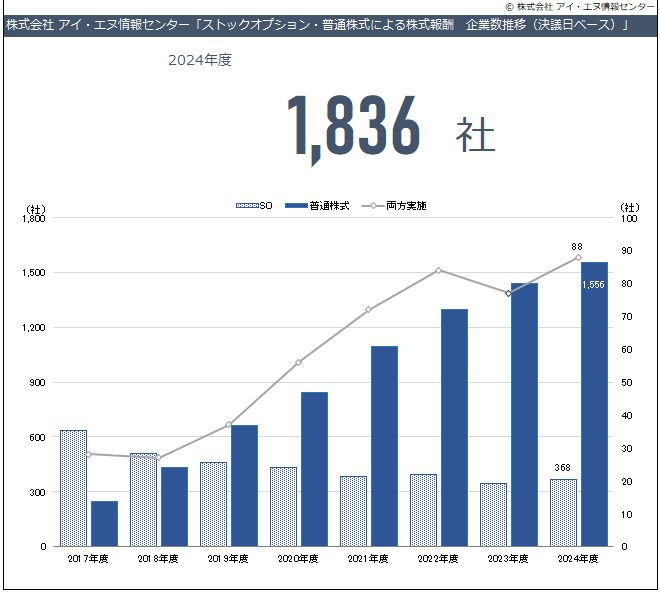The width and height of the screenshot is (660, 592).
Task: Click the 50 secondary axis value
Action: tap(627, 383)
